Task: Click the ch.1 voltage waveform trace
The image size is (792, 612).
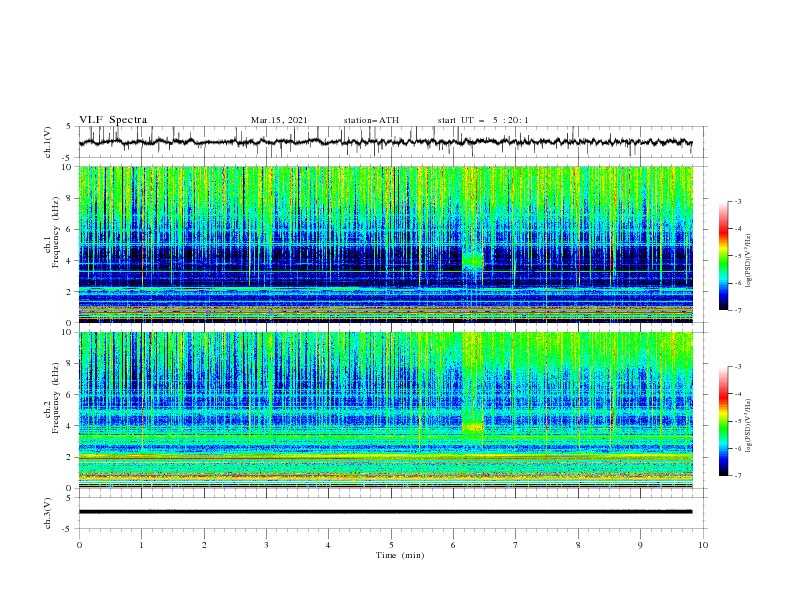Action: pyautogui.click(x=385, y=142)
